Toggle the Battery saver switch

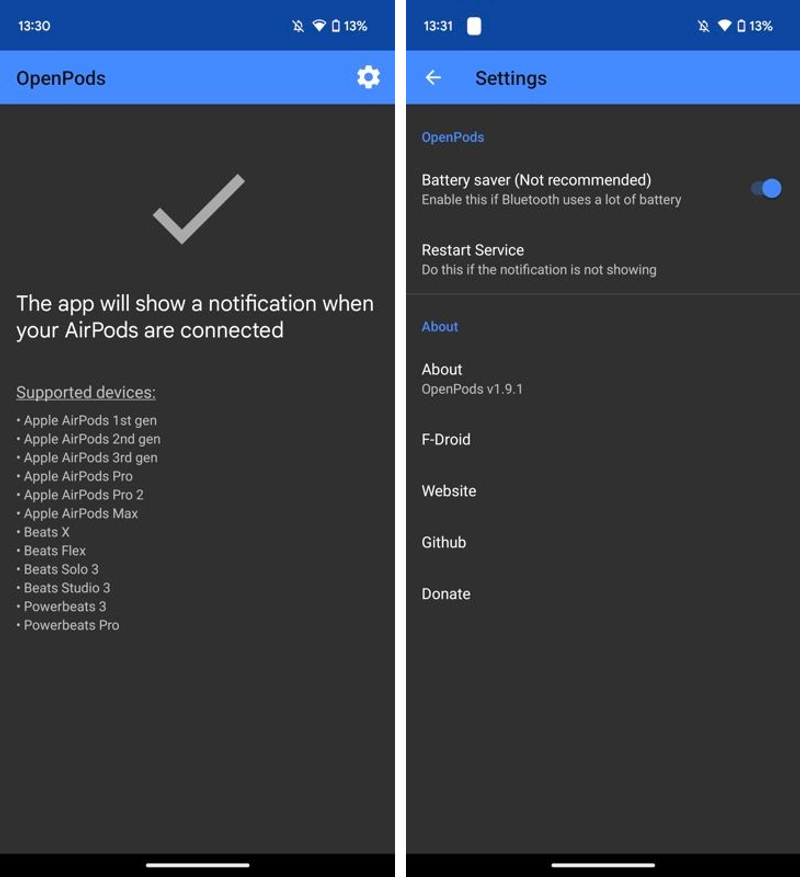(766, 188)
